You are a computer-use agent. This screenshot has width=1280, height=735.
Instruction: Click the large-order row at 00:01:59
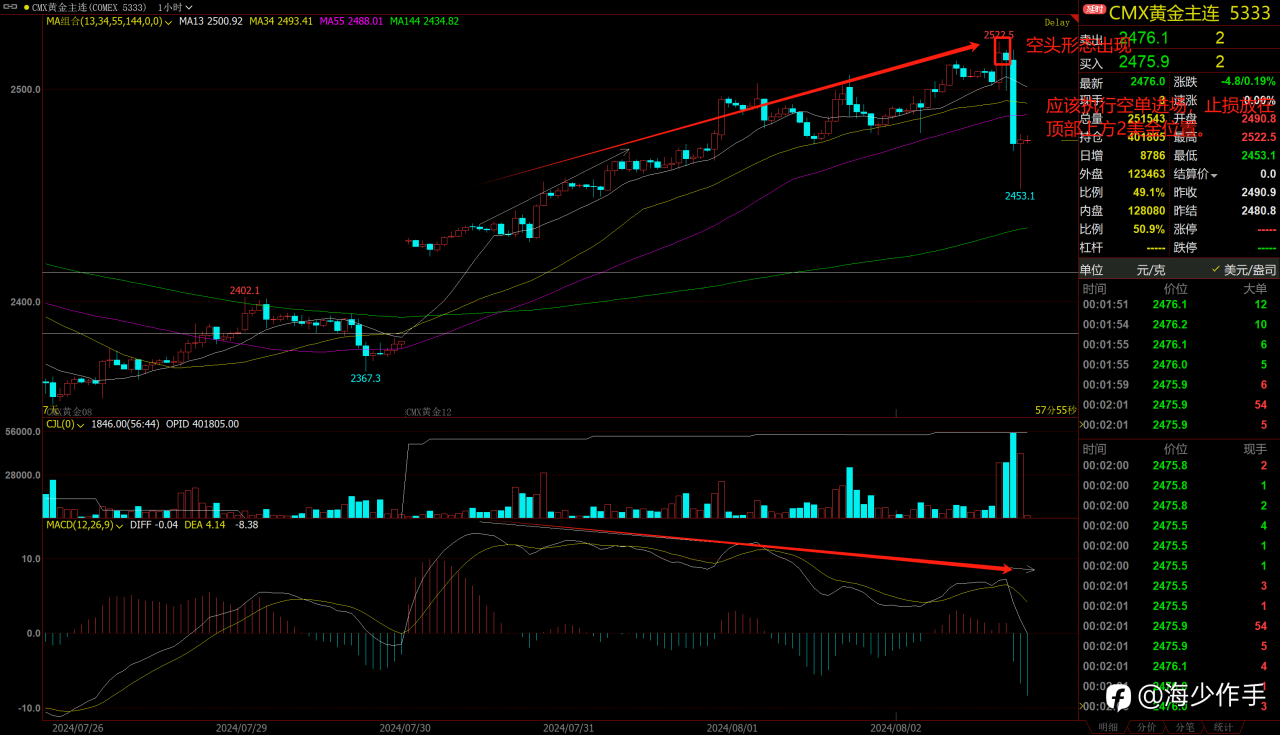click(x=1179, y=384)
